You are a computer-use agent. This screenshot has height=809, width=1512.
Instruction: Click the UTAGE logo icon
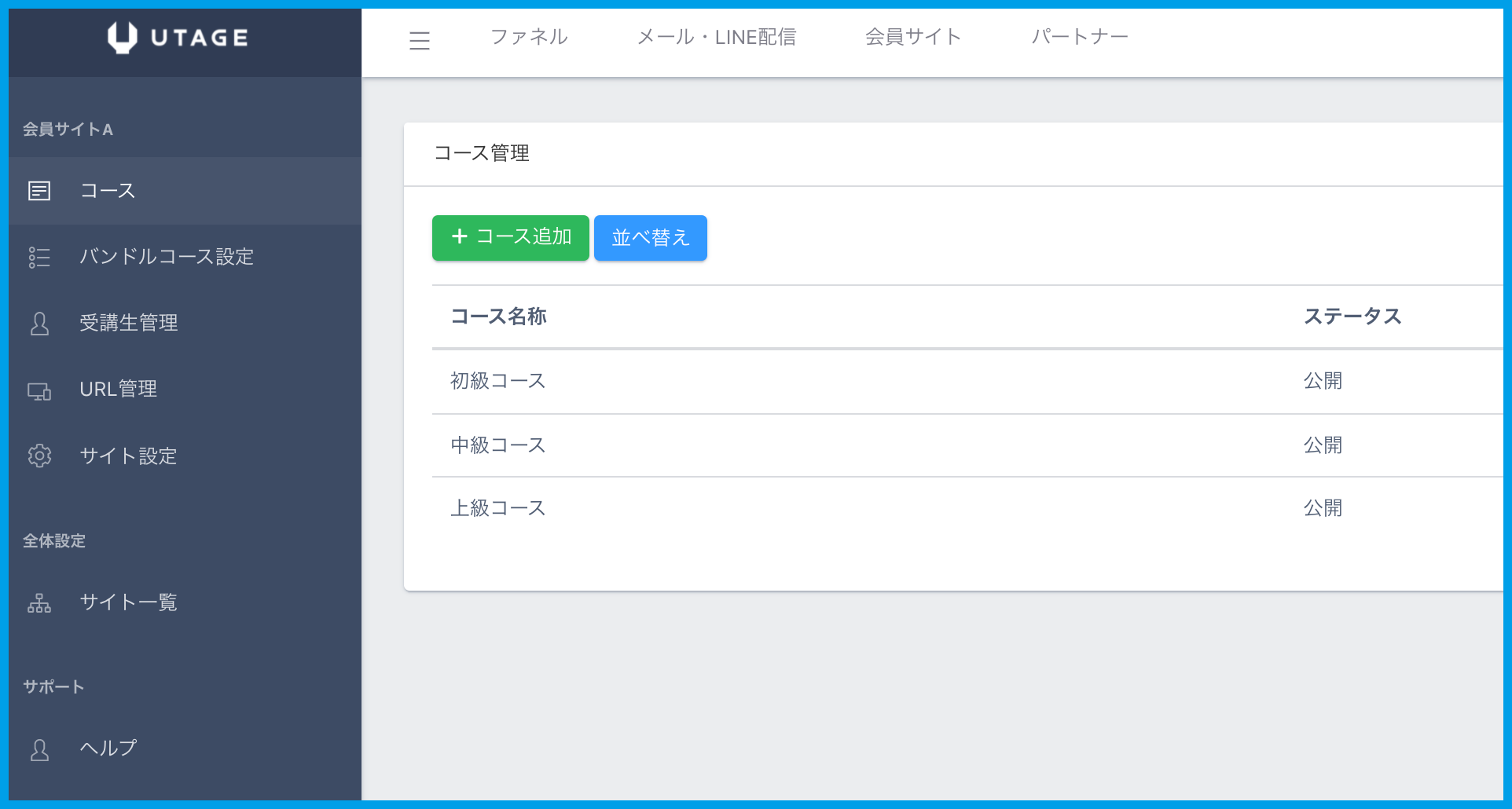(x=122, y=37)
